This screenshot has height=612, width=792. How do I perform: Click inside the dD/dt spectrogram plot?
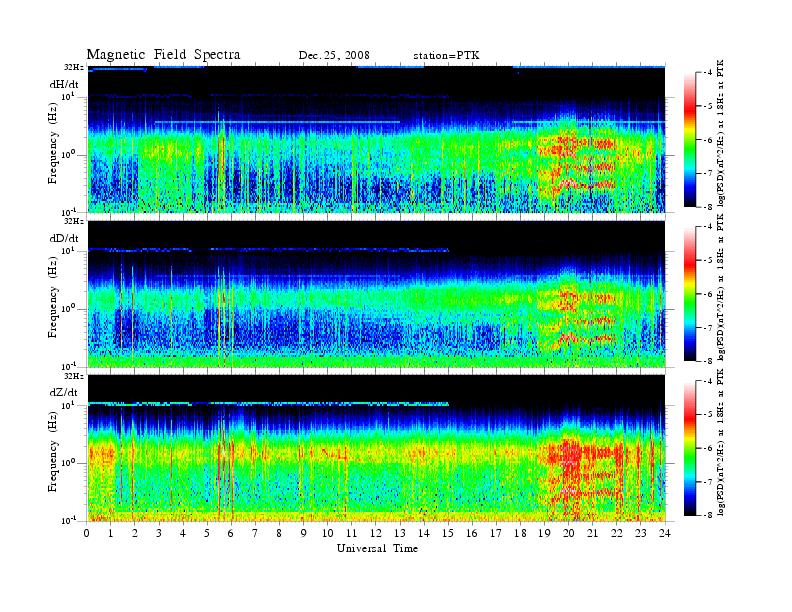click(x=376, y=294)
